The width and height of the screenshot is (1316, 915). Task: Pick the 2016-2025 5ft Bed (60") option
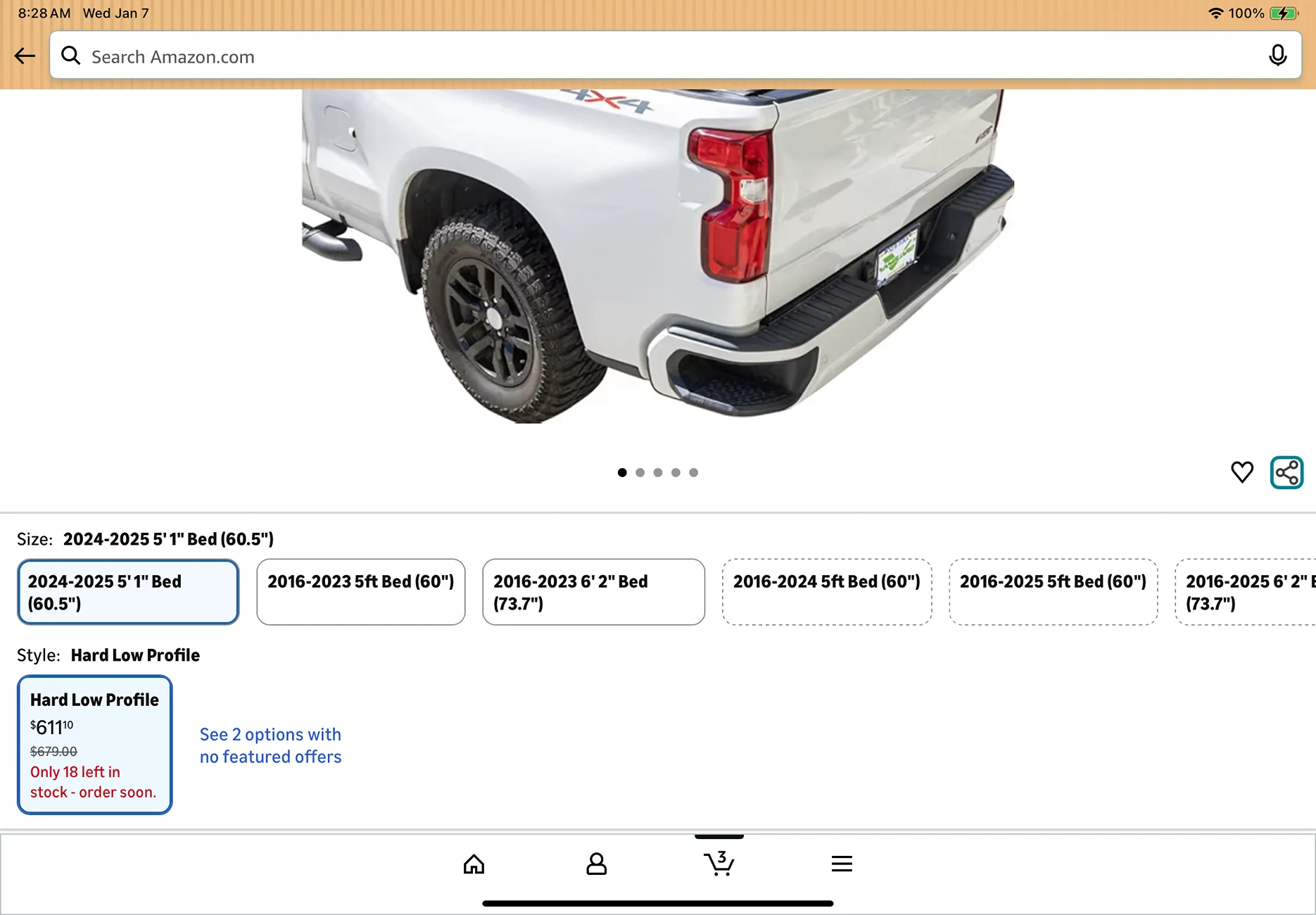[x=1053, y=592]
